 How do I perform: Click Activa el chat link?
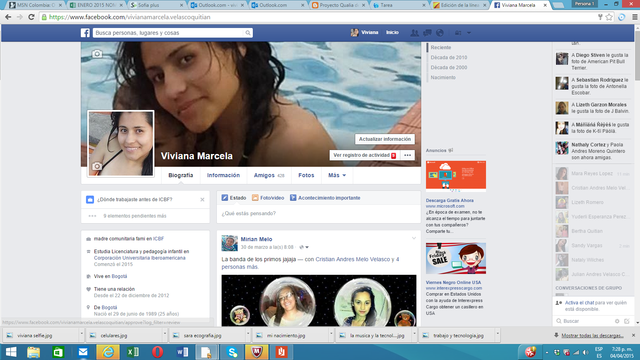click(x=579, y=303)
